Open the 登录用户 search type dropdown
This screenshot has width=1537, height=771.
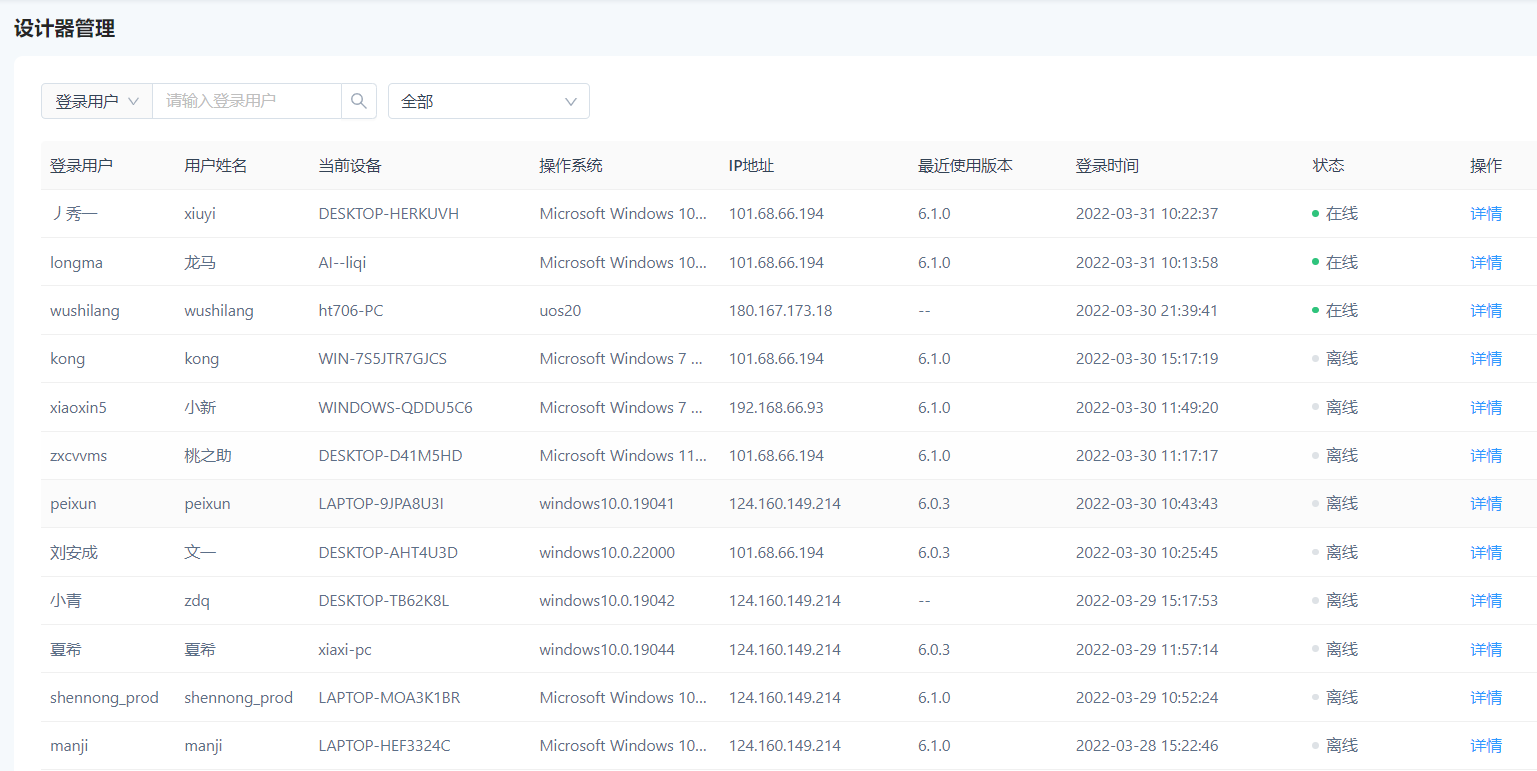[x=96, y=101]
